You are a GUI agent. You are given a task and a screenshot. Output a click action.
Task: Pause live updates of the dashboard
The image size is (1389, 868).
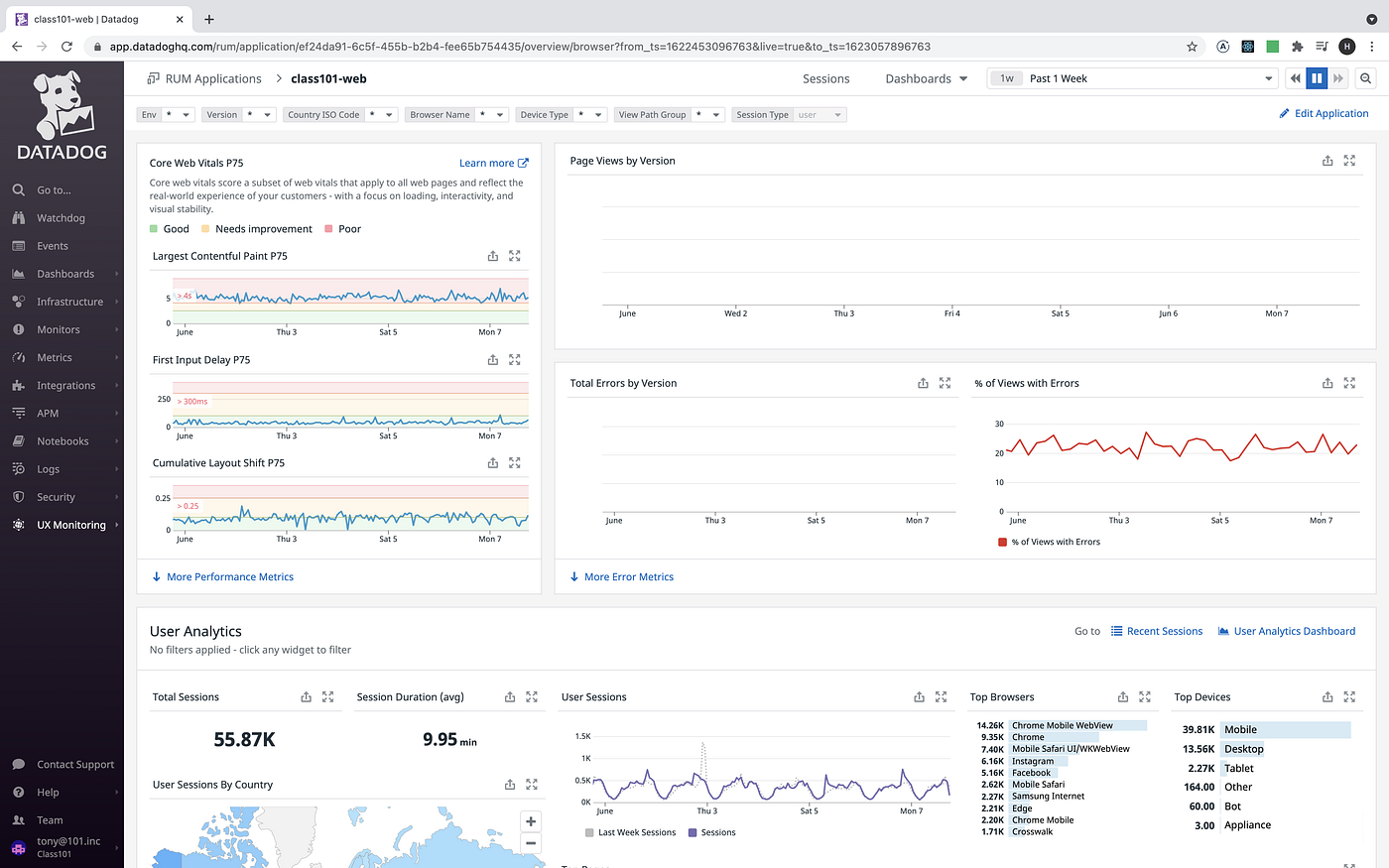click(x=1317, y=78)
